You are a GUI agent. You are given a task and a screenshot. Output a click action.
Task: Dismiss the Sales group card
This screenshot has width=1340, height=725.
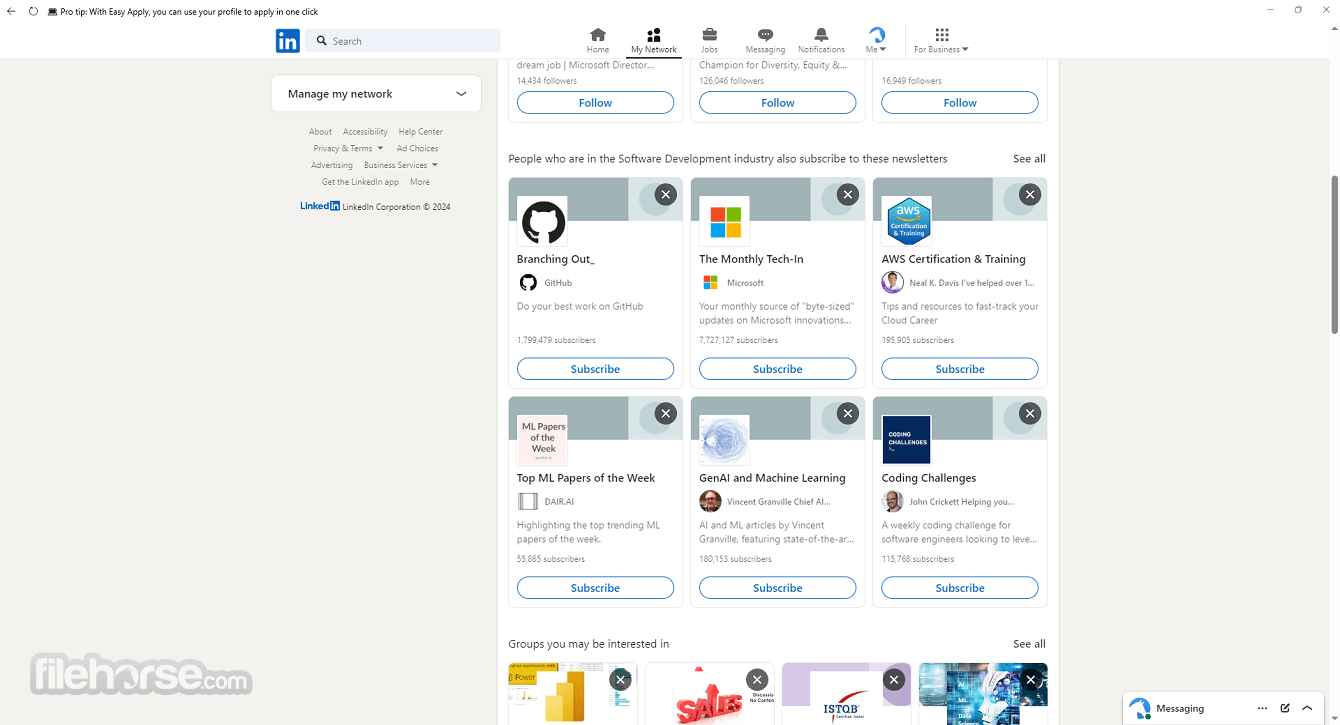[x=758, y=680]
